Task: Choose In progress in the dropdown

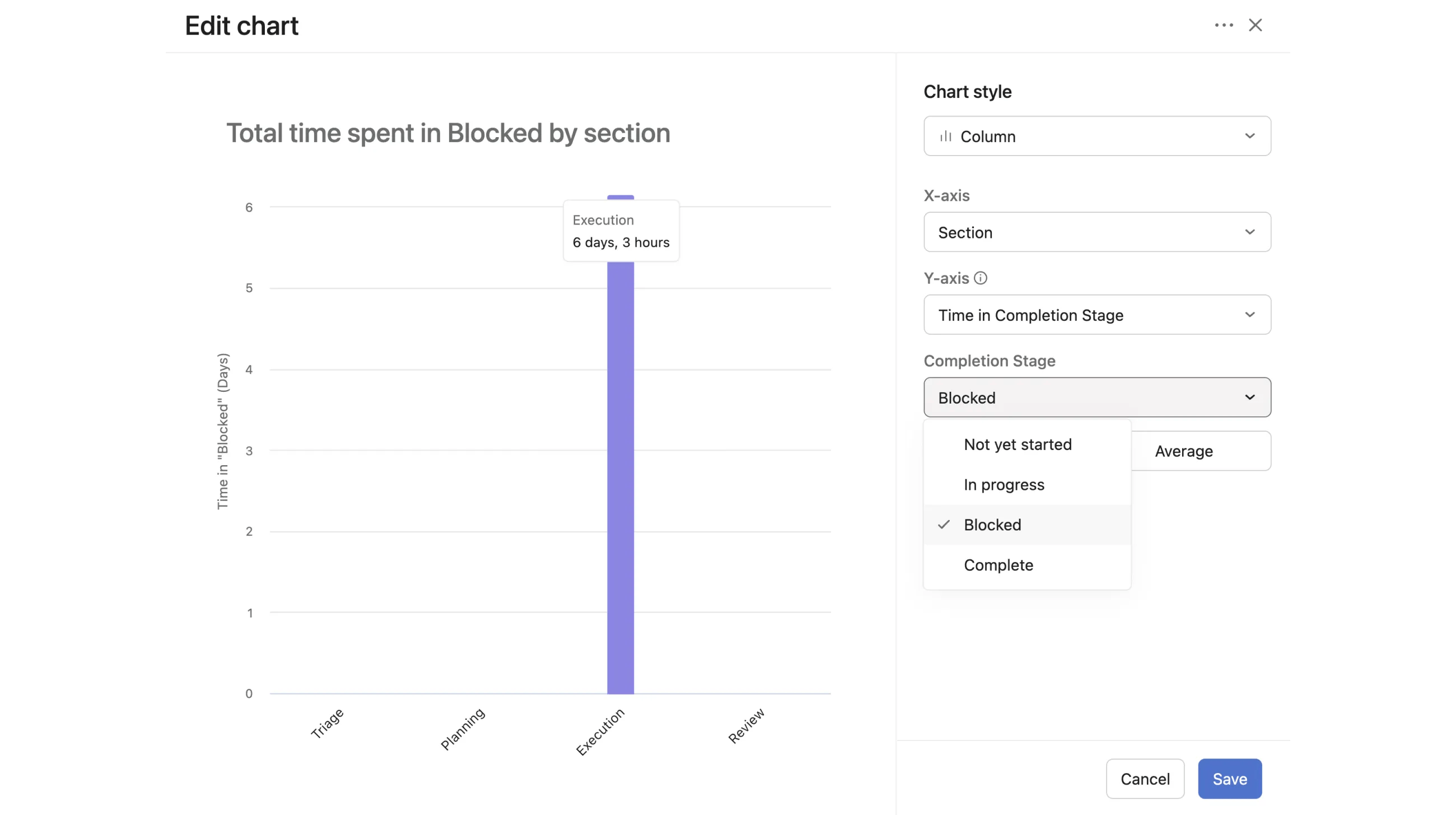Action: coord(1004,484)
